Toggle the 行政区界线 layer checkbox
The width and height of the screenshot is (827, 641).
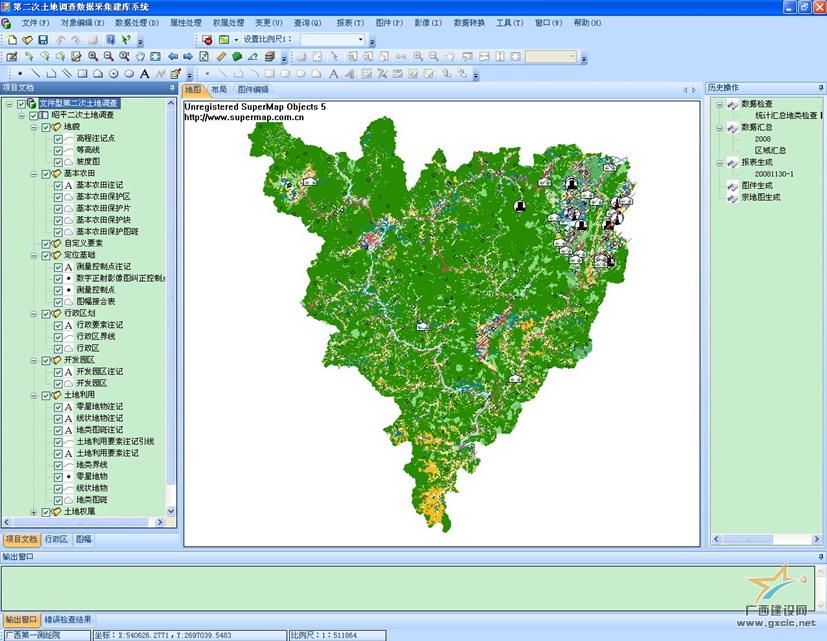pos(59,337)
